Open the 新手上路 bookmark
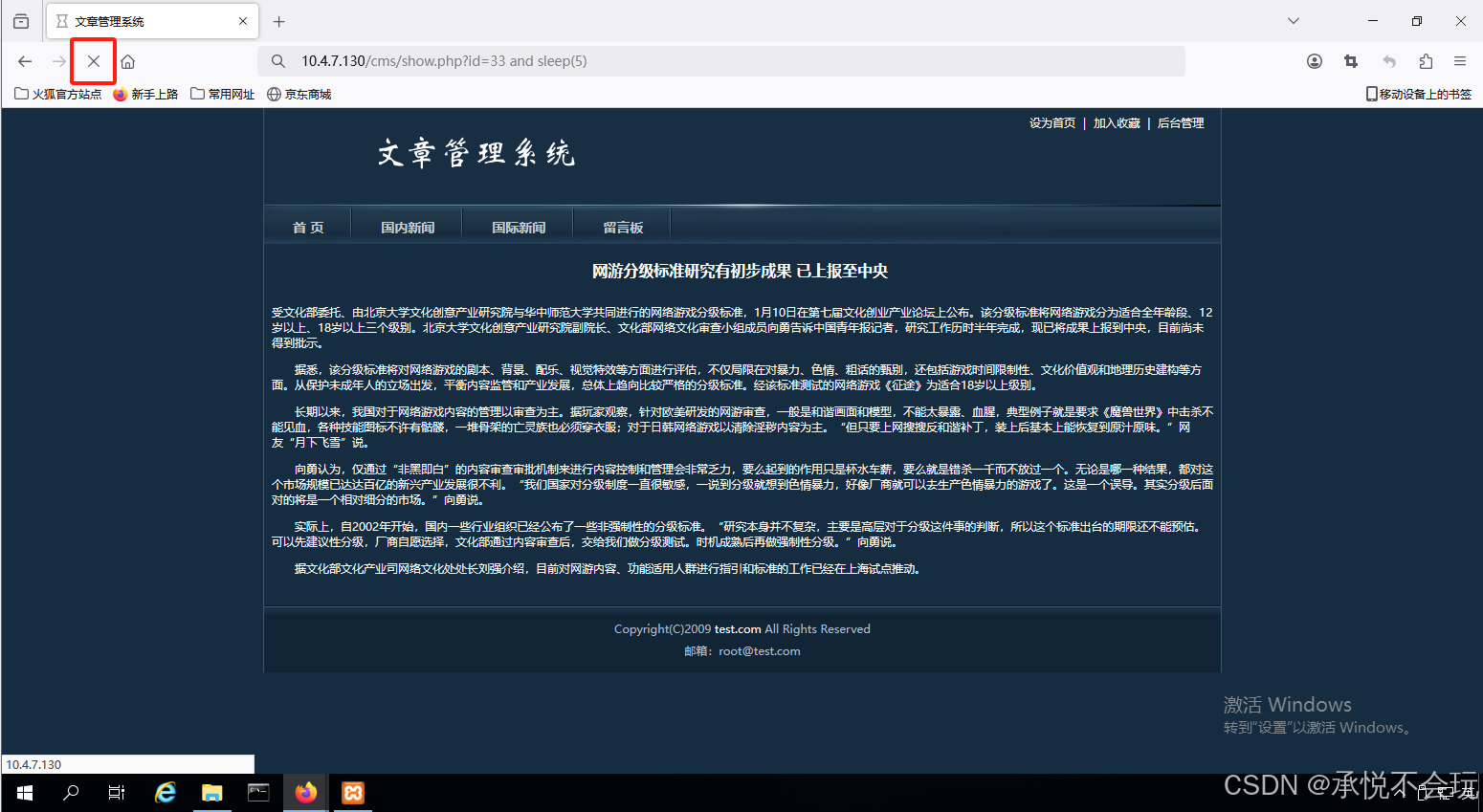 [145, 94]
